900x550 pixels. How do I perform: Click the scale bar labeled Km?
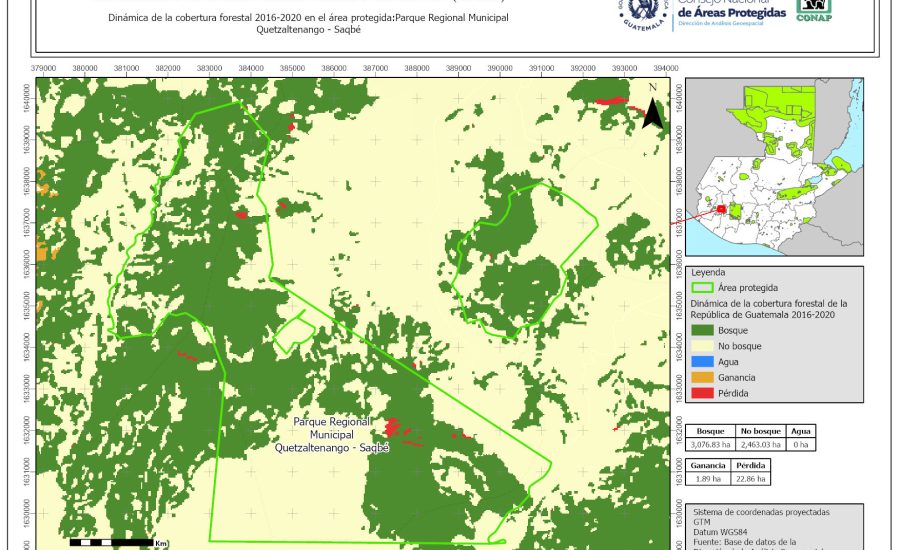(110, 541)
